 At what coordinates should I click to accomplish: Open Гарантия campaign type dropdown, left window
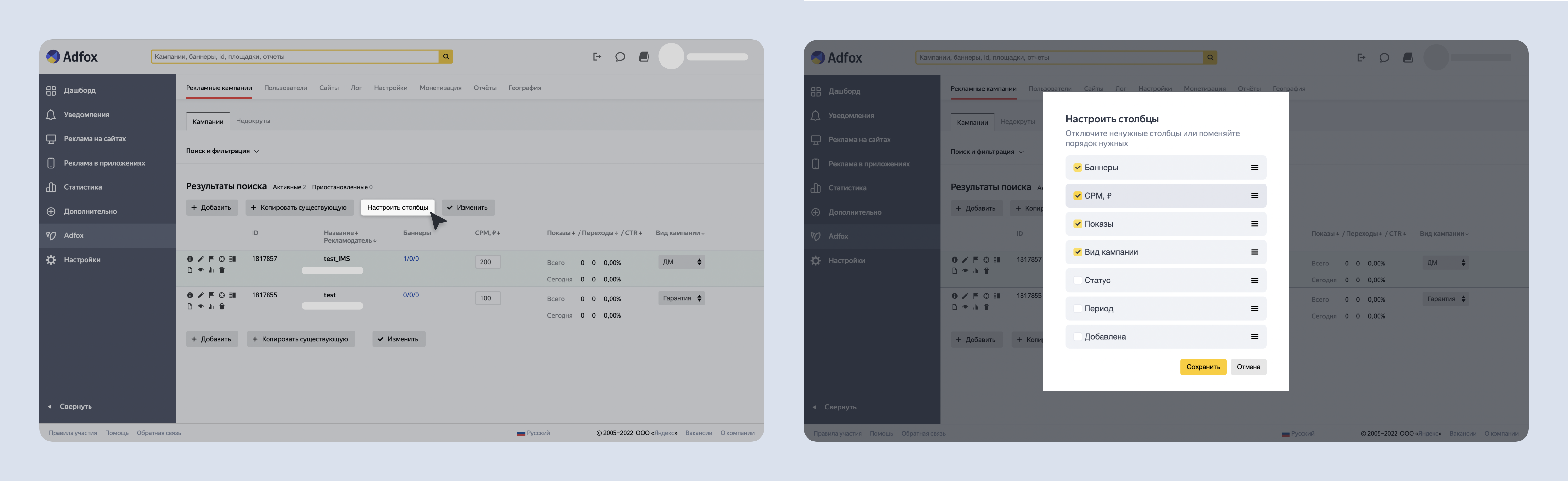681,298
